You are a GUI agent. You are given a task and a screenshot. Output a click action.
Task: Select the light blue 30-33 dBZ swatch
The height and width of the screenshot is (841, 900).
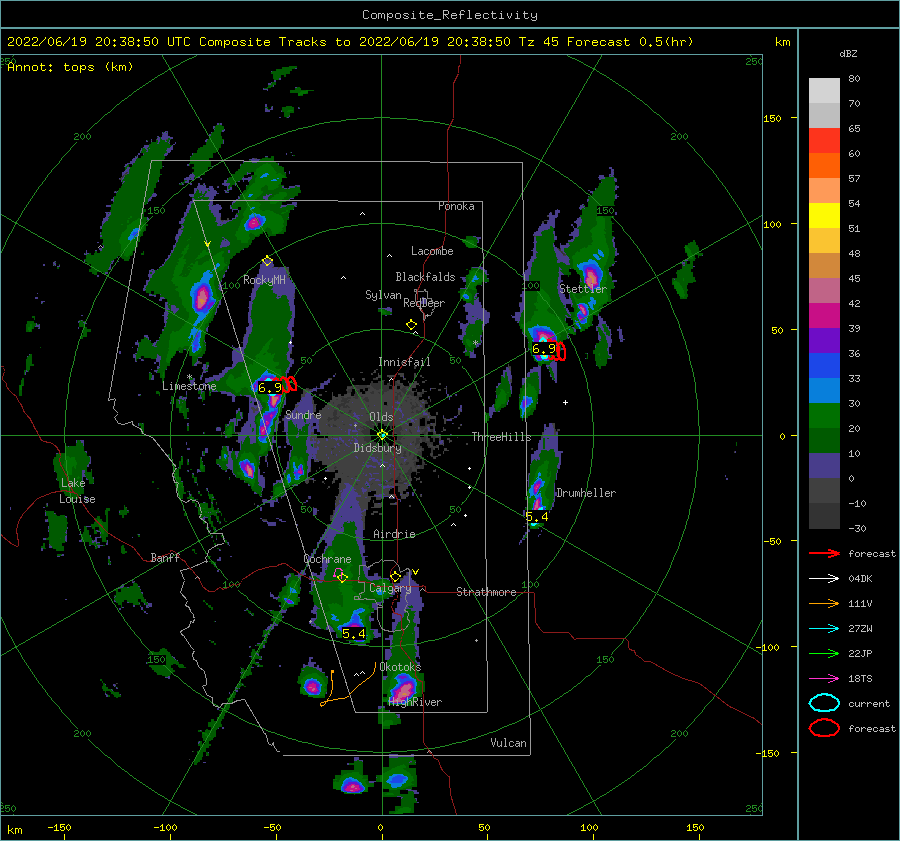(x=824, y=391)
